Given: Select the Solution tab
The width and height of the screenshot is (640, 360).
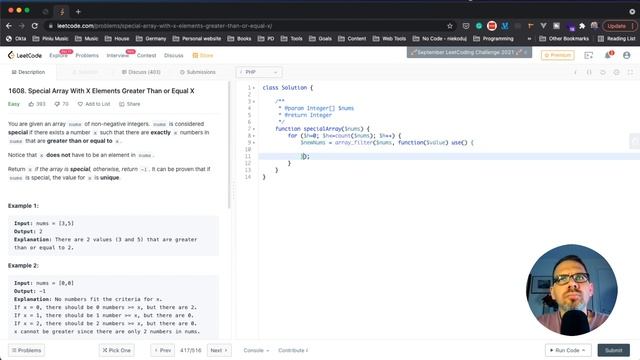Looking at the screenshot, I should pyautogui.click(x=85, y=72).
